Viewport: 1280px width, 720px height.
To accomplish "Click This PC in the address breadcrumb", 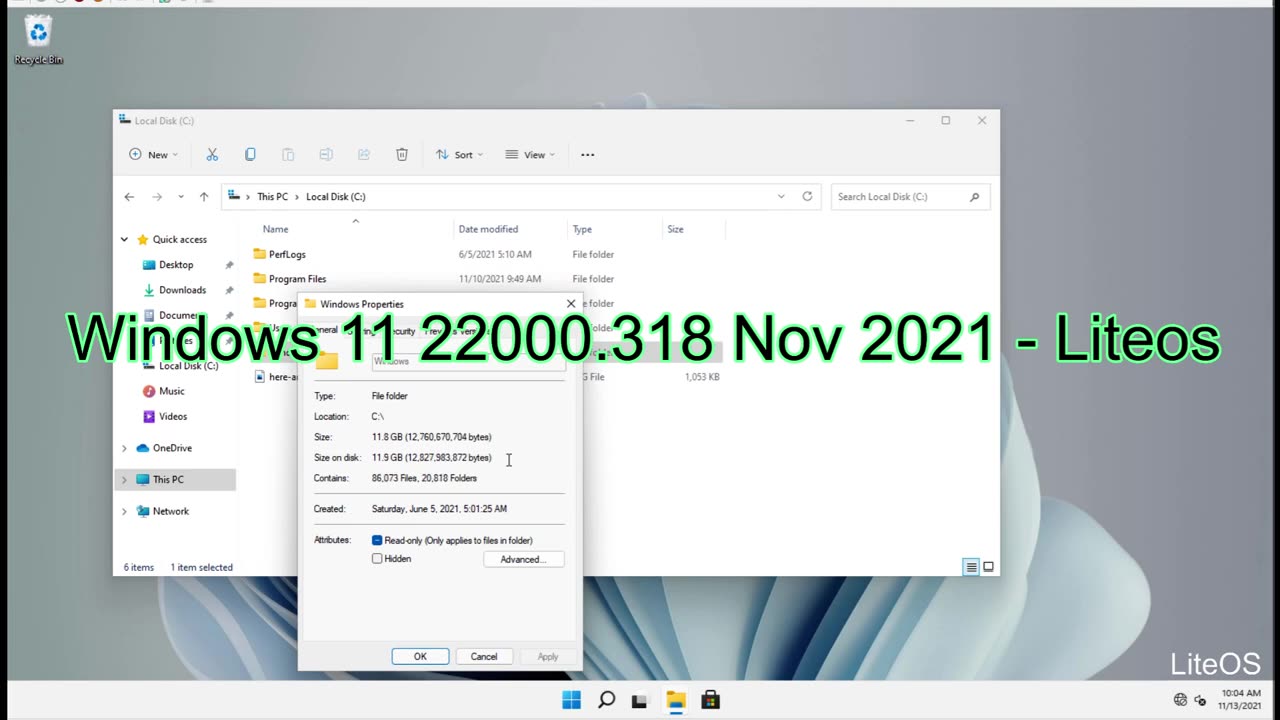I will 272,197.
